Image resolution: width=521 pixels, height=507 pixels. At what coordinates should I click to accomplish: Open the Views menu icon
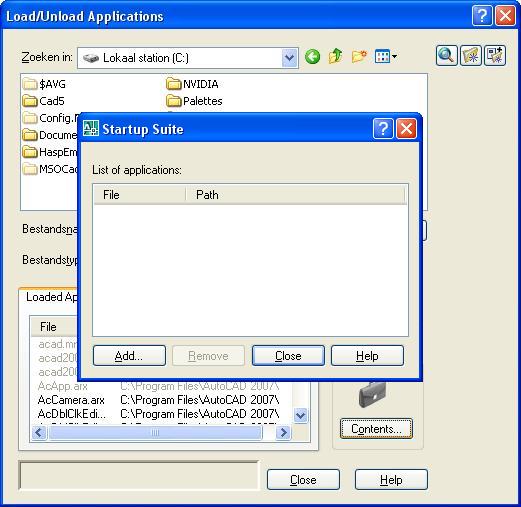386,56
